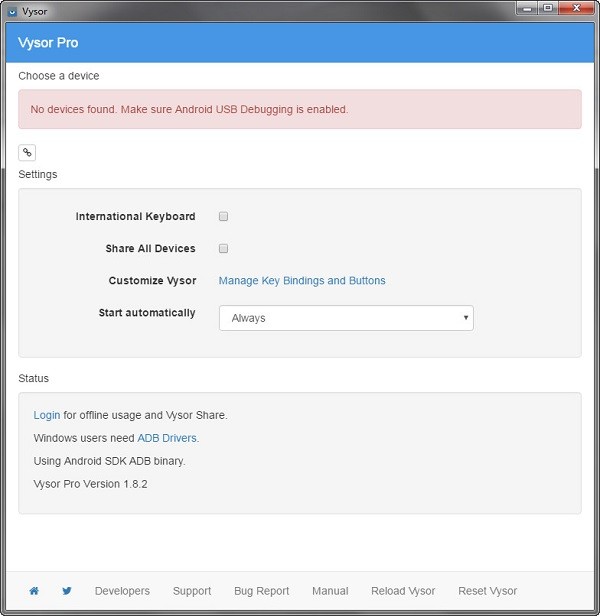600x616 pixels.
Task: Maximize the Vysor window
Action: (549, 8)
